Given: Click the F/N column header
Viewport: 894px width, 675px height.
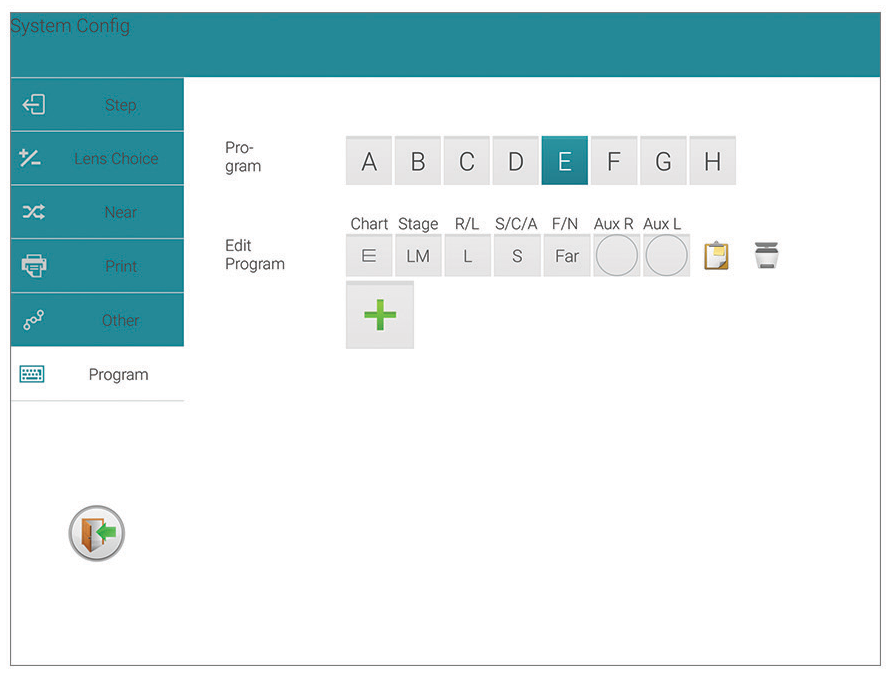Looking at the screenshot, I should (x=564, y=223).
